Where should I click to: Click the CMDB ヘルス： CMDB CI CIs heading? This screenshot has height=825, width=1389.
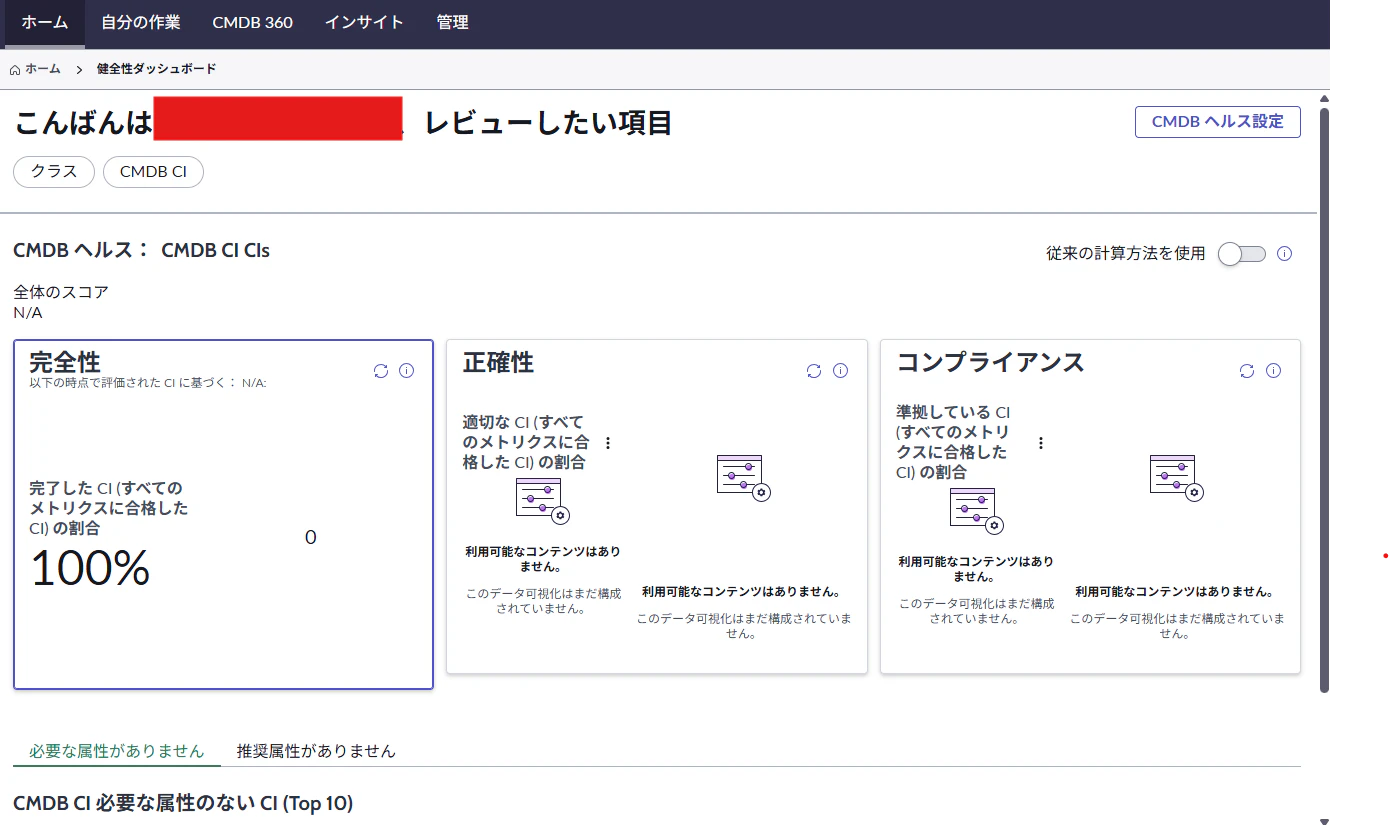pyautogui.click(x=141, y=250)
